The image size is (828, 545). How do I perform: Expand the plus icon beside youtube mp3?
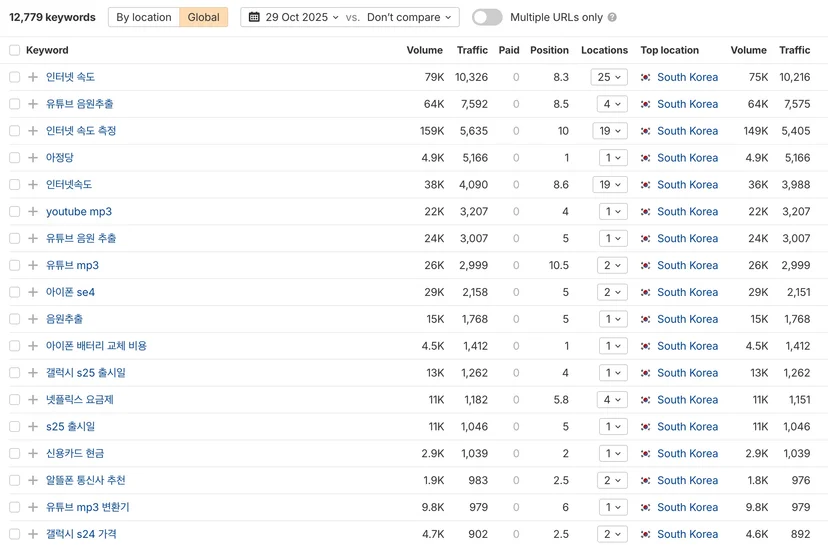click(x=33, y=211)
